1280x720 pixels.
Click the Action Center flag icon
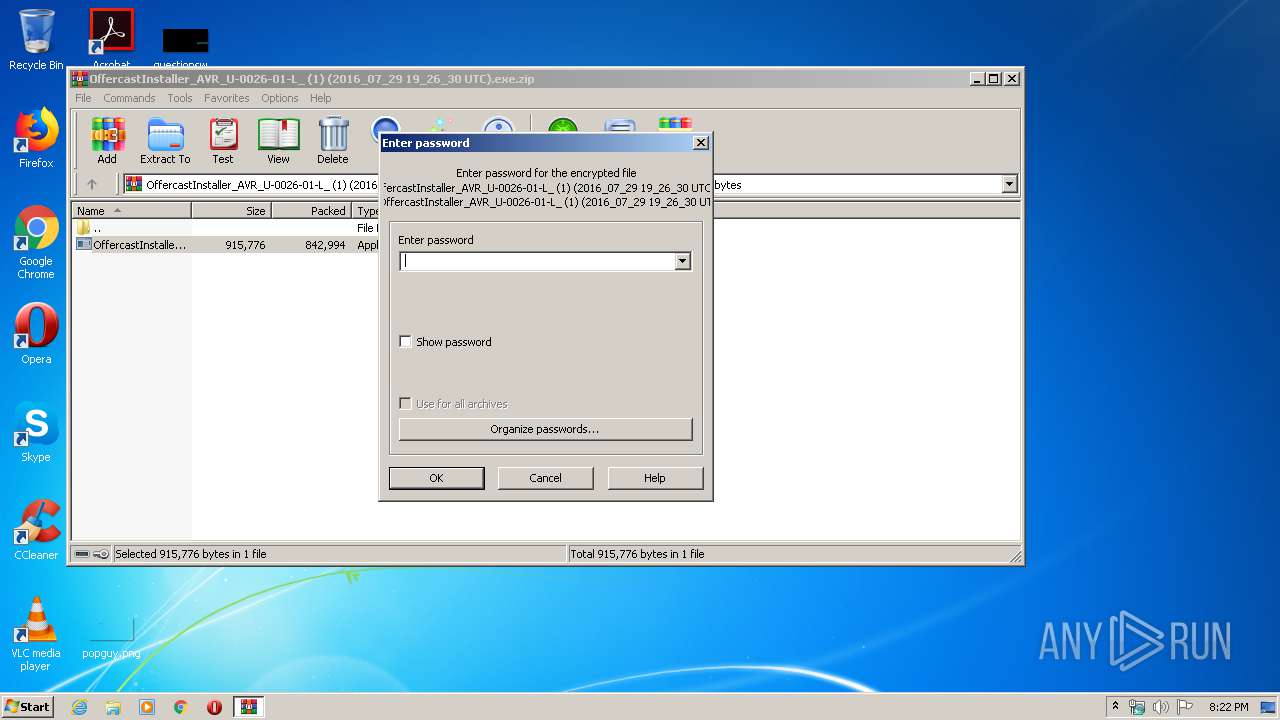[x=1185, y=707]
